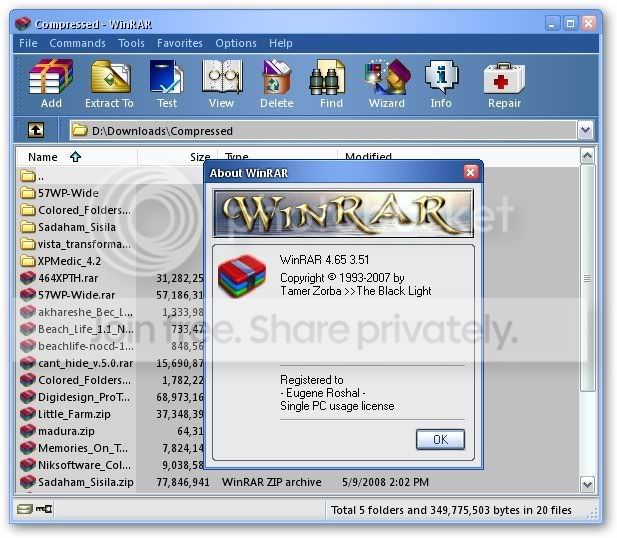Select the Digidesign_ProT... archive
The width and height of the screenshot is (617, 538).
[x=76, y=397]
